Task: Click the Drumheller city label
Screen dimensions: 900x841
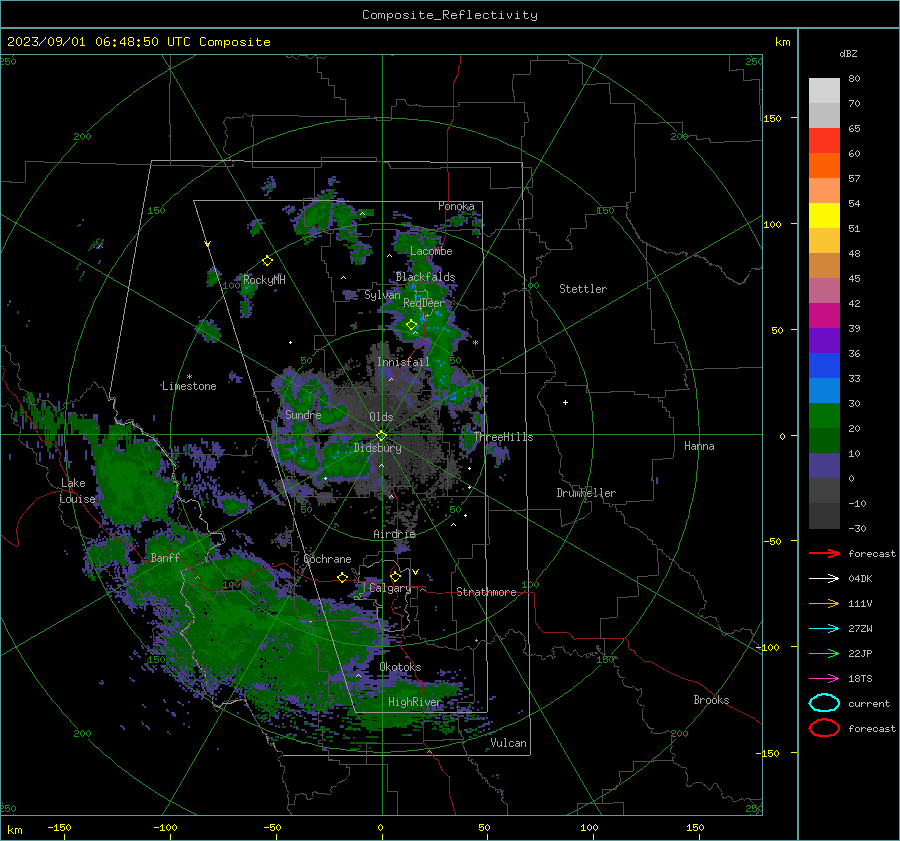Action: (x=586, y=493)
